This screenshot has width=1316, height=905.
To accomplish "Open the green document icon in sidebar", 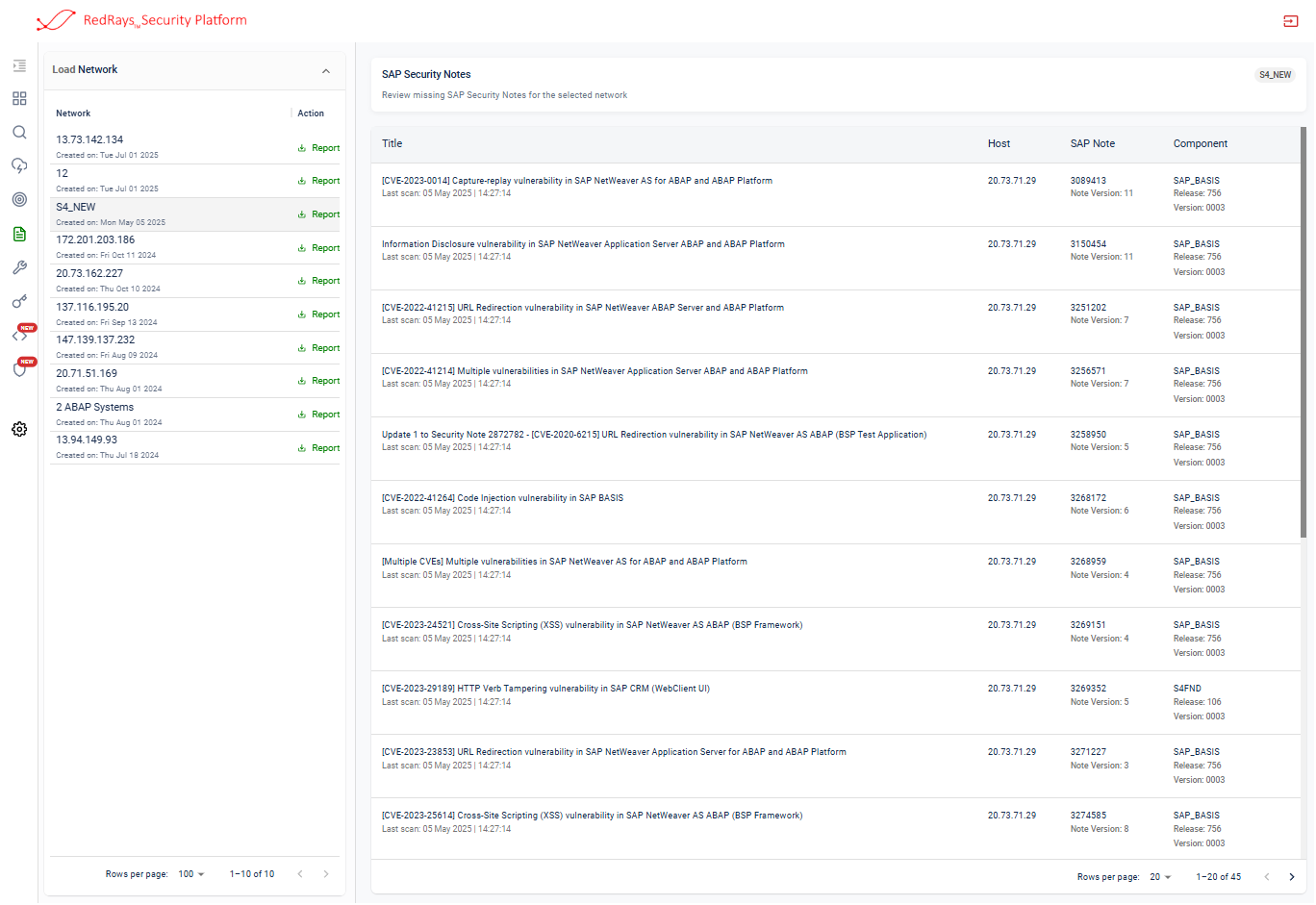I will pyautogui.click(x=19, y=234).
